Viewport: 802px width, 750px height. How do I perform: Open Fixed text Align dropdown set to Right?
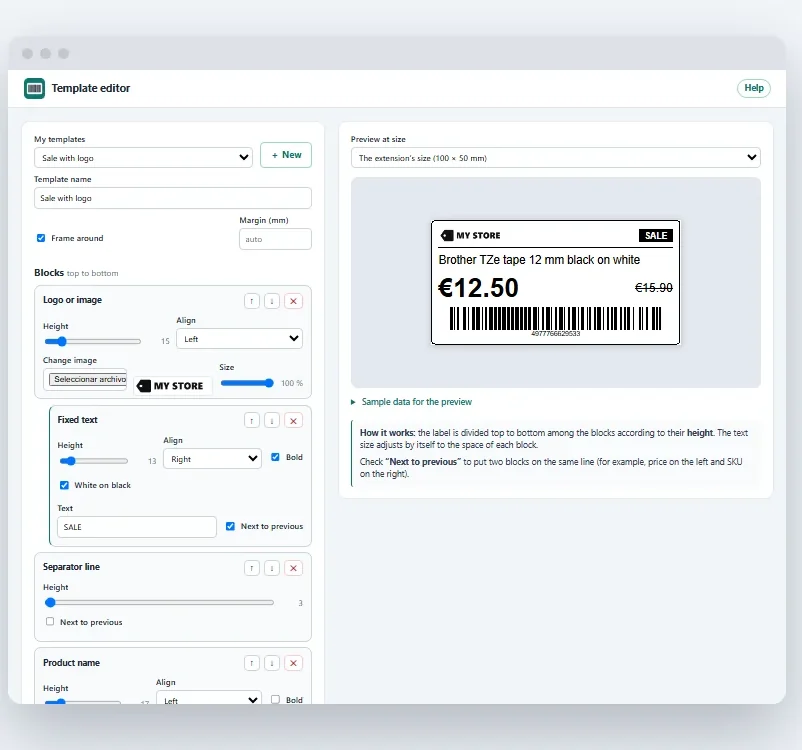[x=212, y=459]
